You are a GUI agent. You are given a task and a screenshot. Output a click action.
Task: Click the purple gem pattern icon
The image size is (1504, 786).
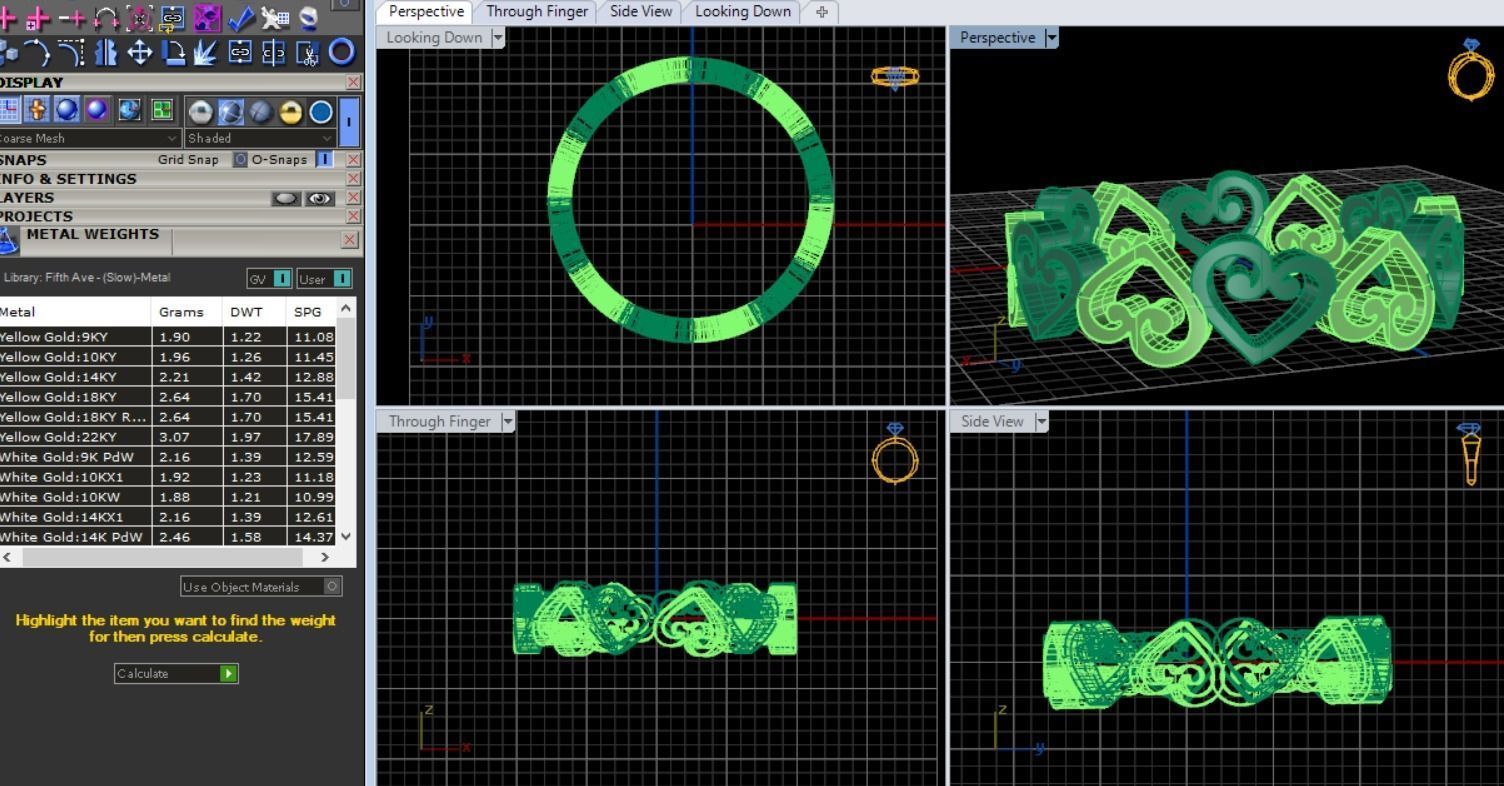[x=207, y=17]
